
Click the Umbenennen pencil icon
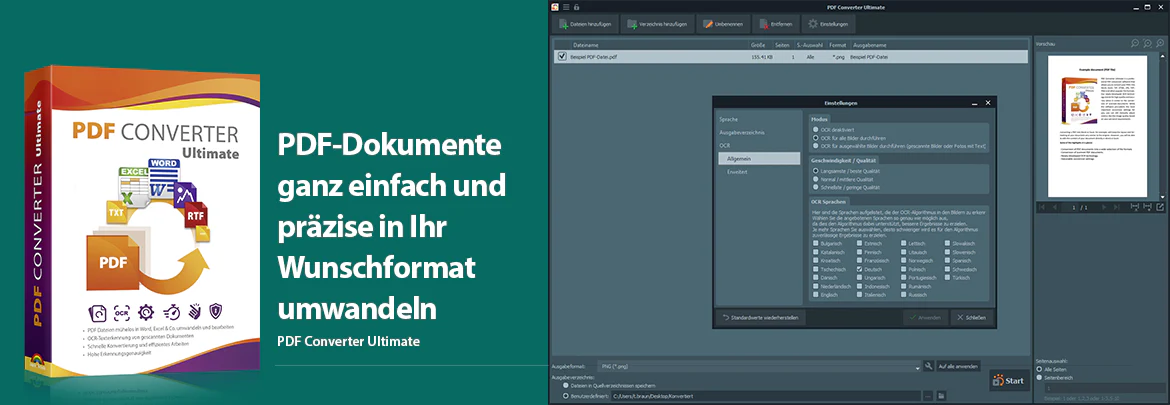click(x=707, y=25)
